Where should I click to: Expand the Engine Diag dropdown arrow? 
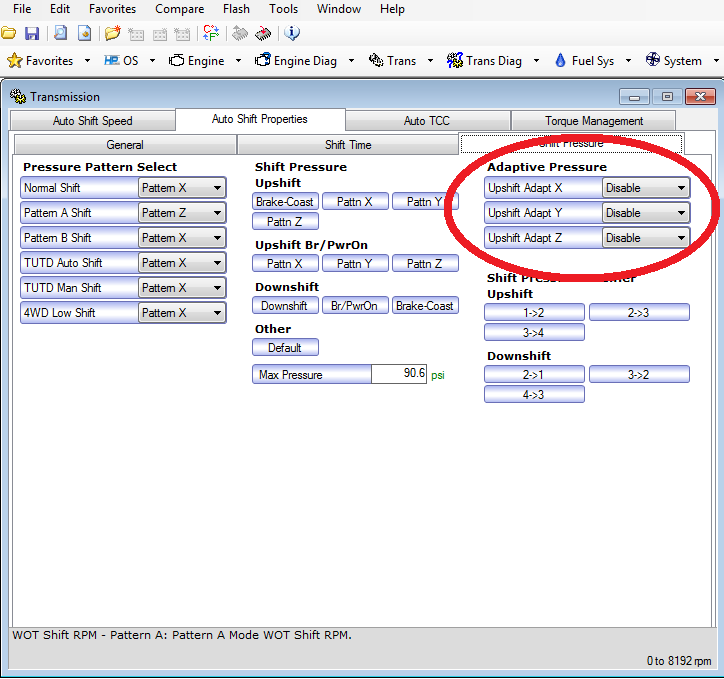[x=351, y=60]
